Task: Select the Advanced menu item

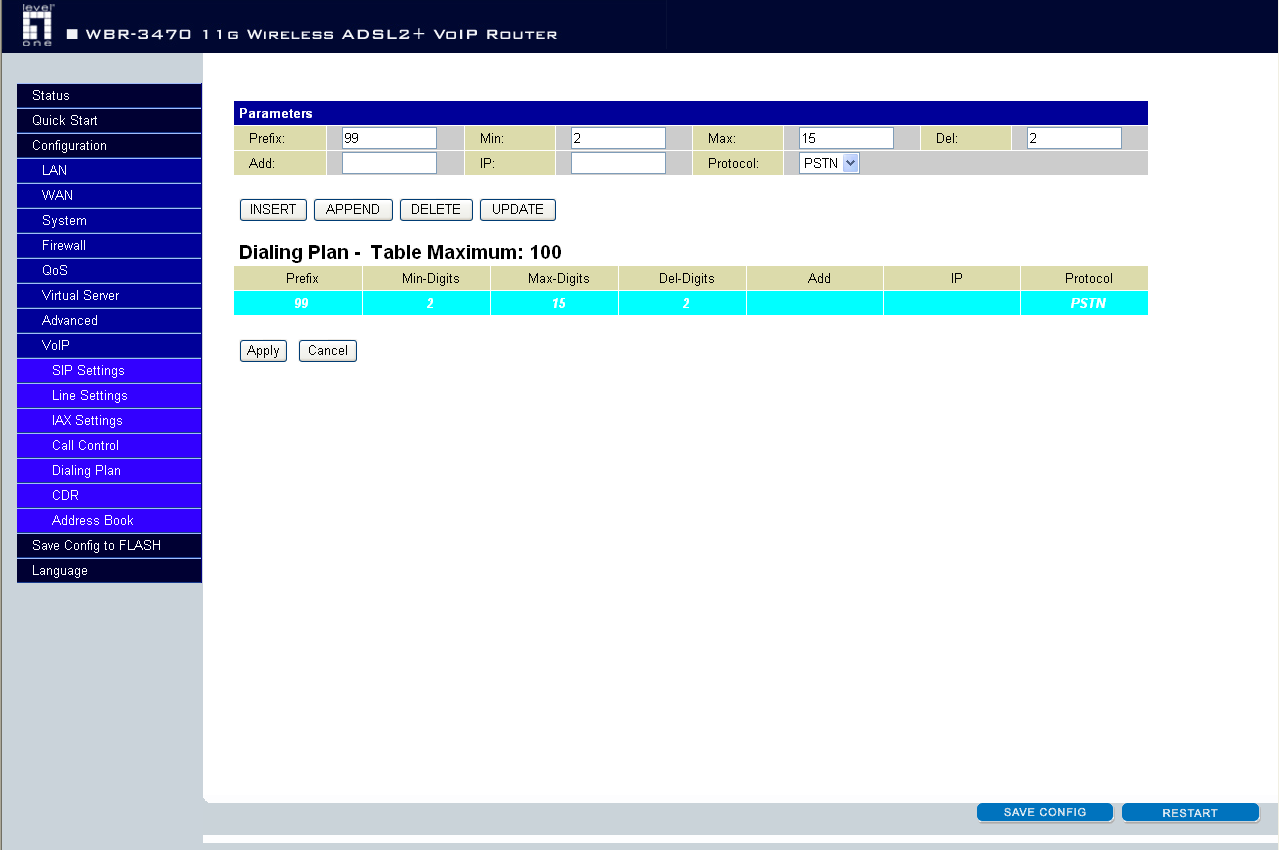Action: coord(109,321)
